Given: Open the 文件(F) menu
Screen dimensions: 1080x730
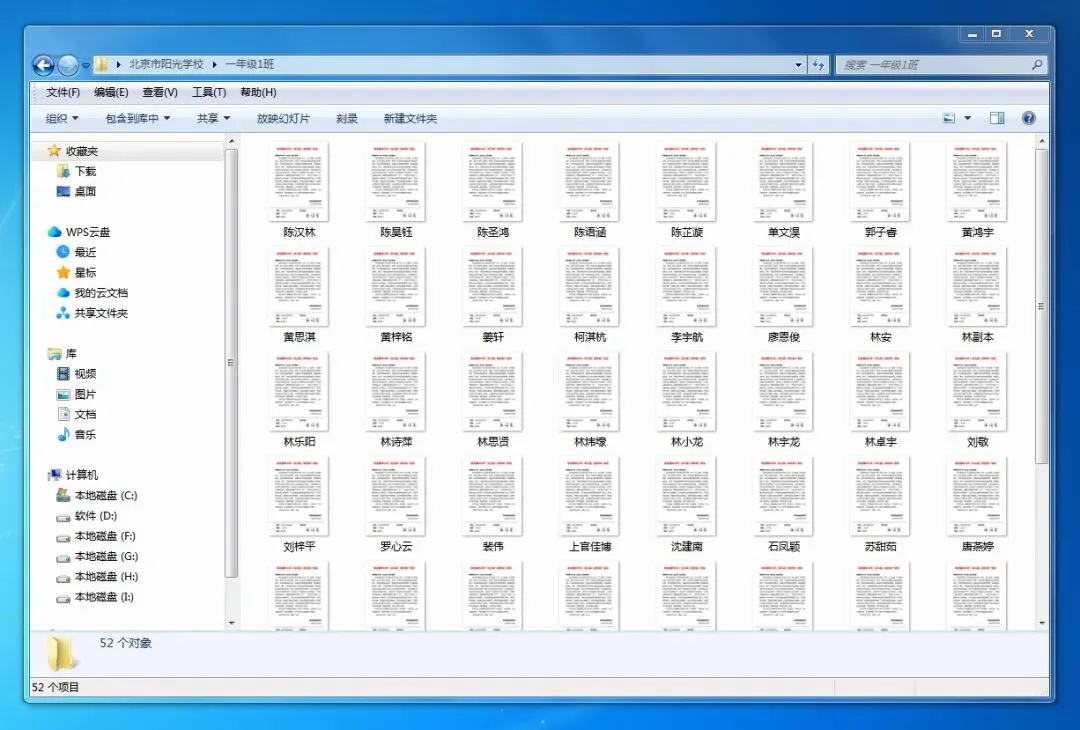Looking at the screenshot, I should click(63, 92).
